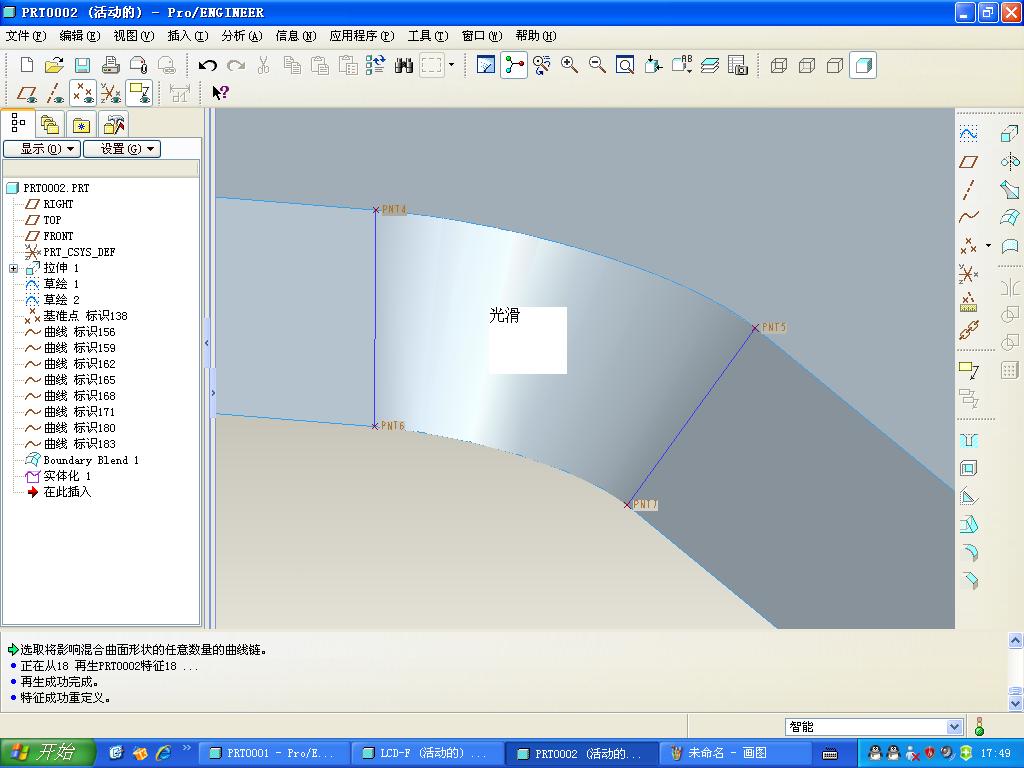Toggle the spin center display

click(x=514, y=65)
